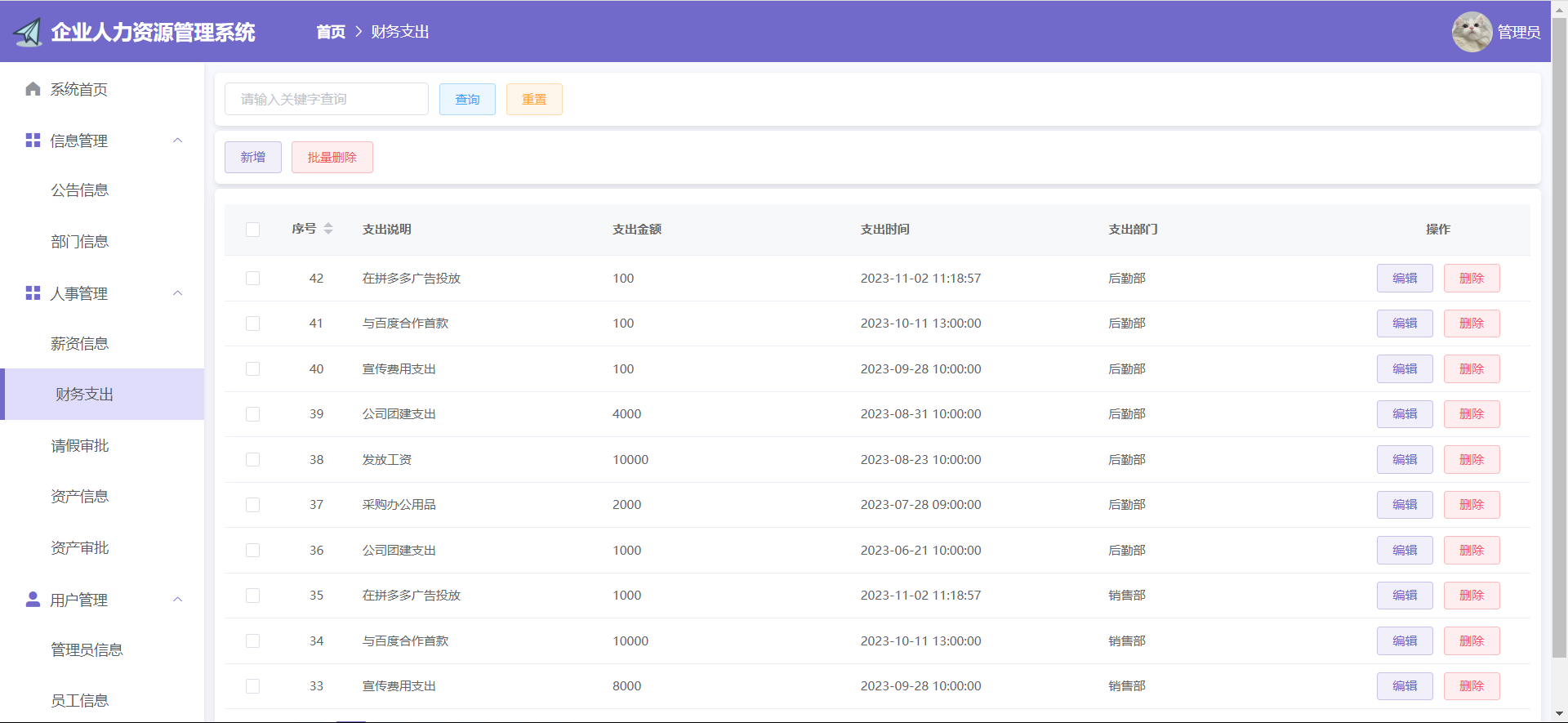This screenshot has width=1568, height=723.
Task: Open the 资产信息 sidebar item
Action: [102, 497]
